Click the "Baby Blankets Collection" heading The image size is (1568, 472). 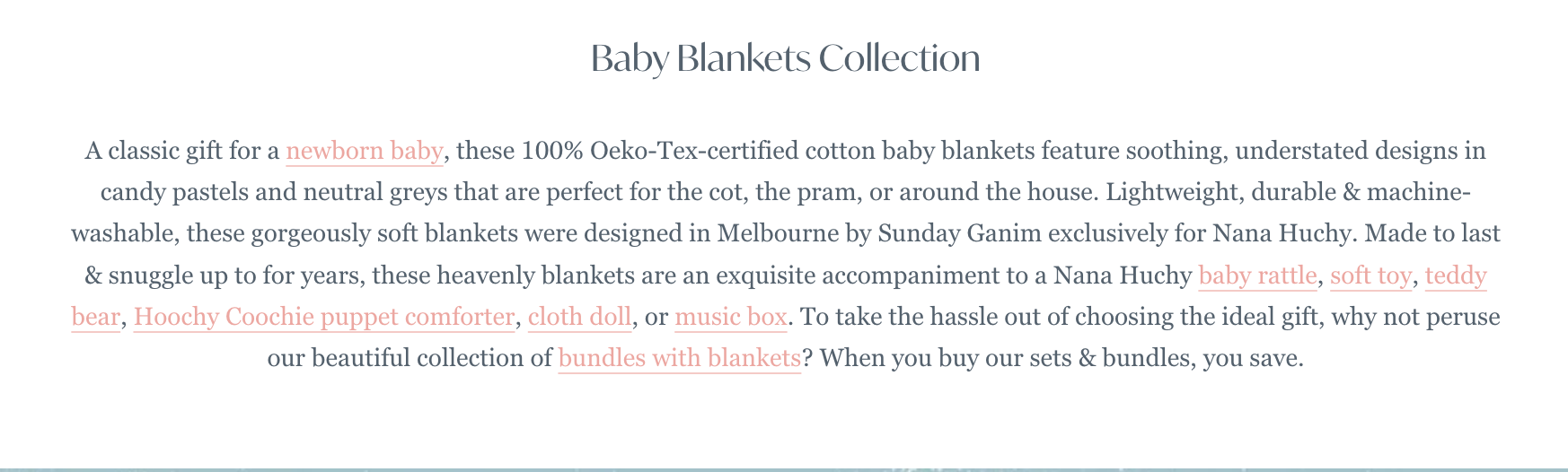click(785, 58)
